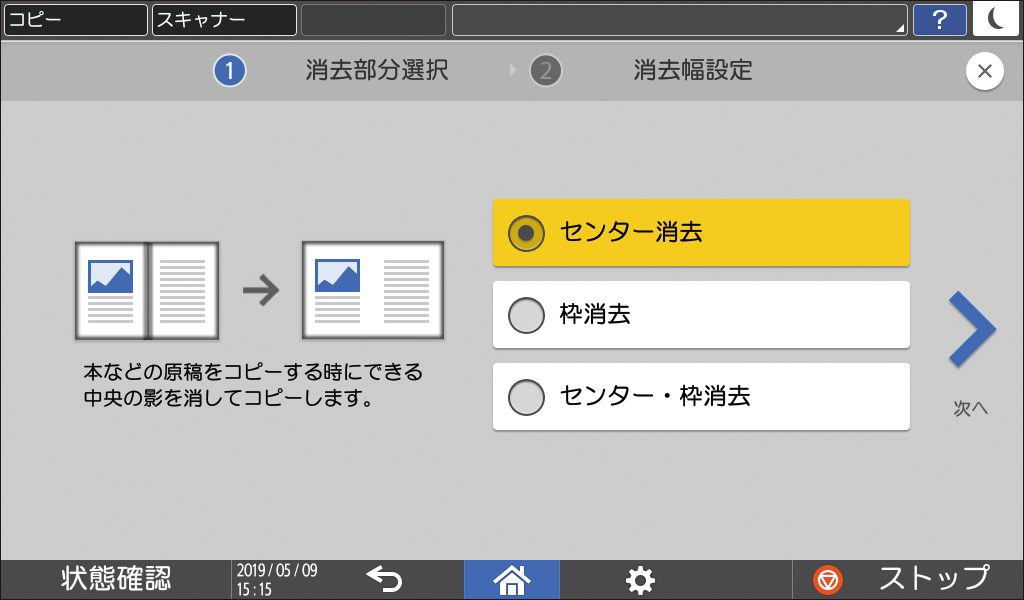The image size is (1024, 600).
Task: Close the erase settings screen
Action: 985,71
